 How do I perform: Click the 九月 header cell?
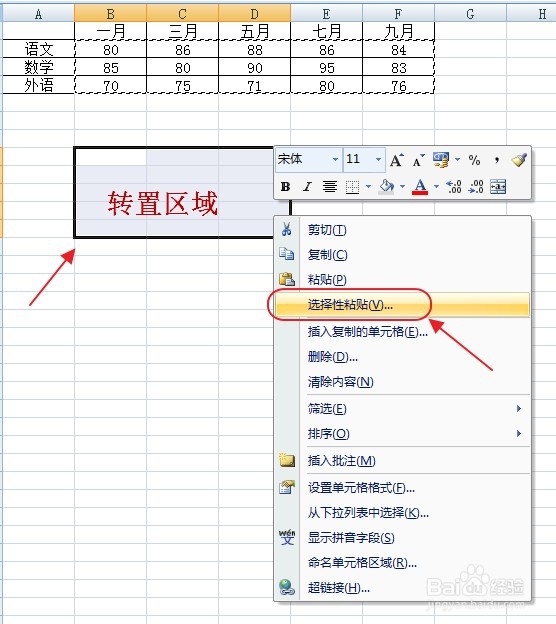pyautogui.click(x=398, y=31)
